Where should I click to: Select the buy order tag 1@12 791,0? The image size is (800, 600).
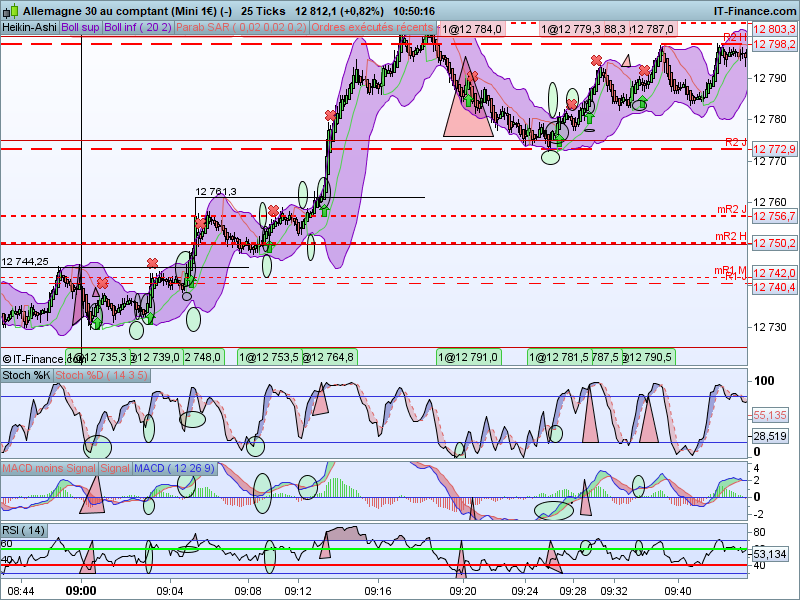(x=469, y=357)
